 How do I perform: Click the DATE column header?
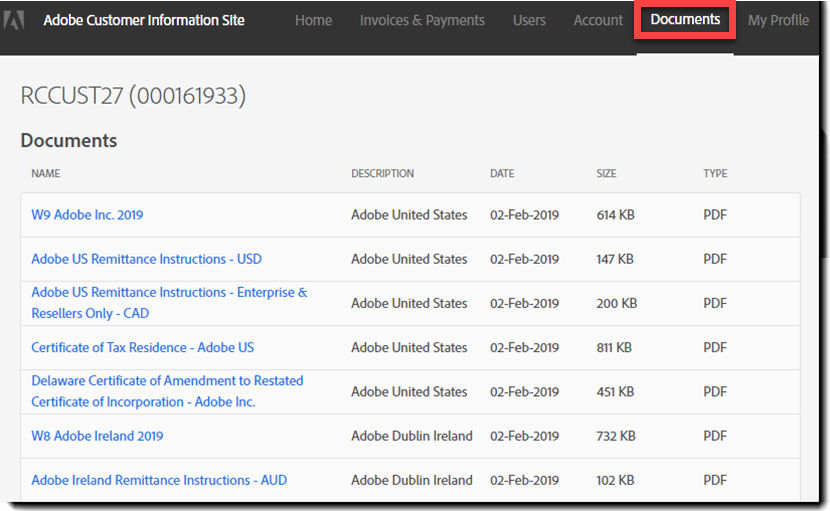pyautogui.click(x=502, y=173)
